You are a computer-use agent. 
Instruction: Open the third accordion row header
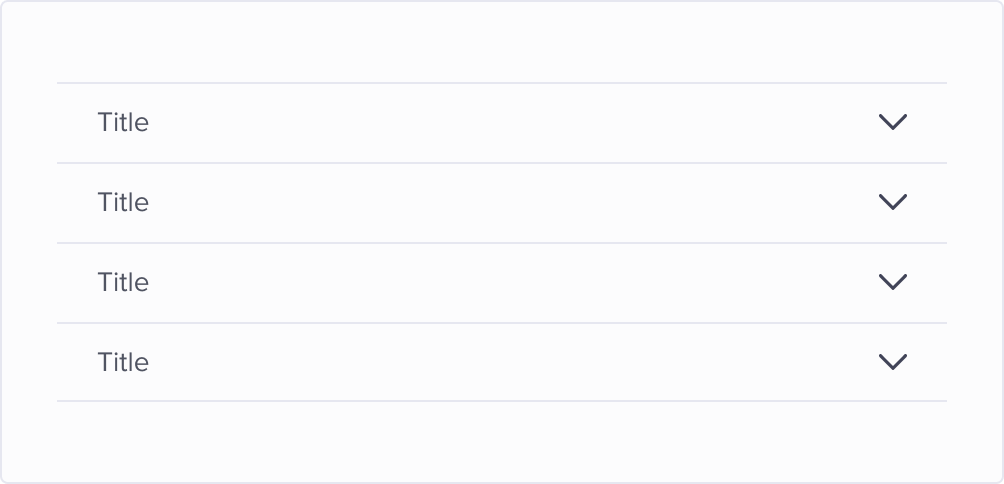tap(500, 282)
